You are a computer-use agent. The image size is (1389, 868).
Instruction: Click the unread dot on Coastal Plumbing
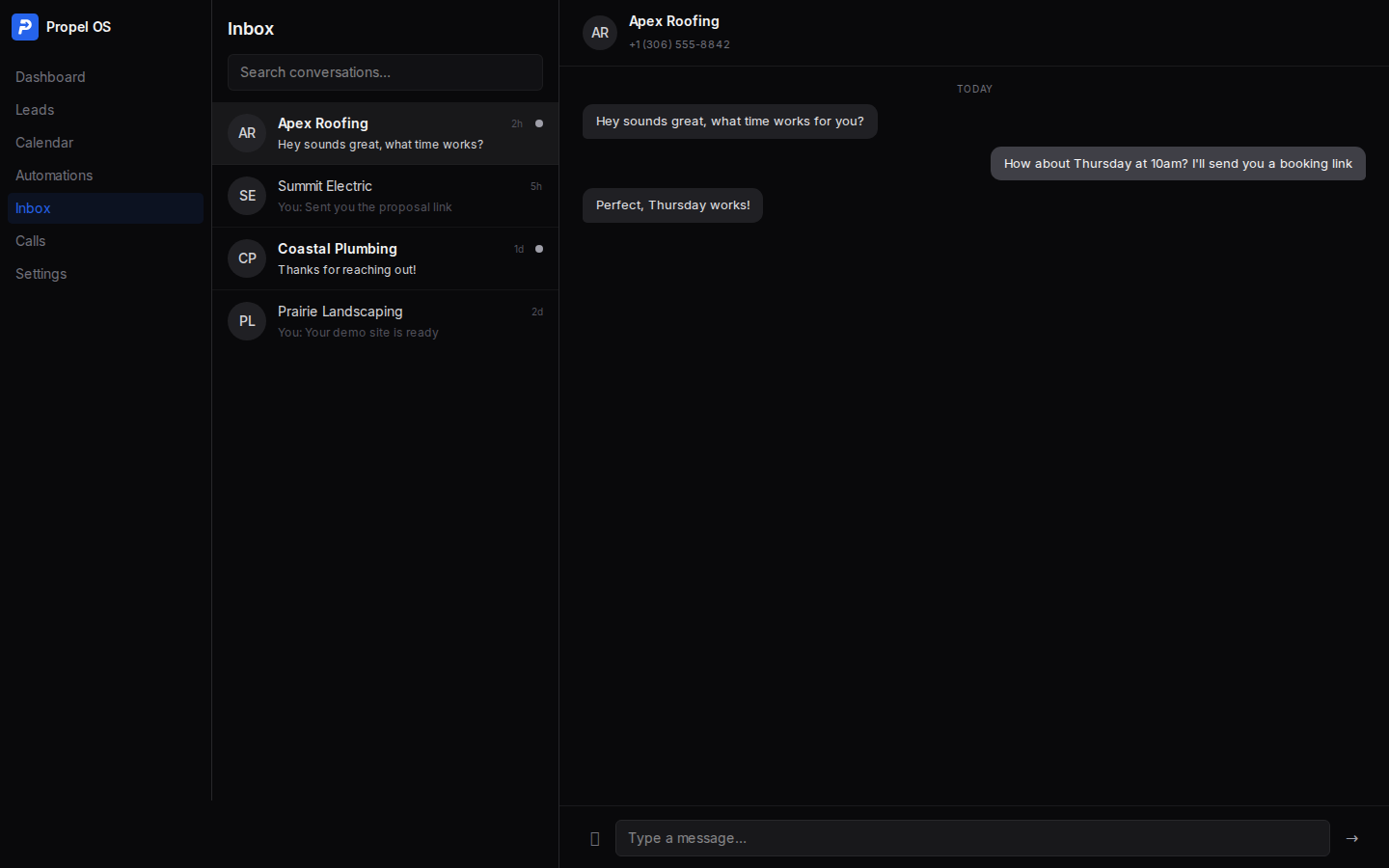(x=539, y=249)
